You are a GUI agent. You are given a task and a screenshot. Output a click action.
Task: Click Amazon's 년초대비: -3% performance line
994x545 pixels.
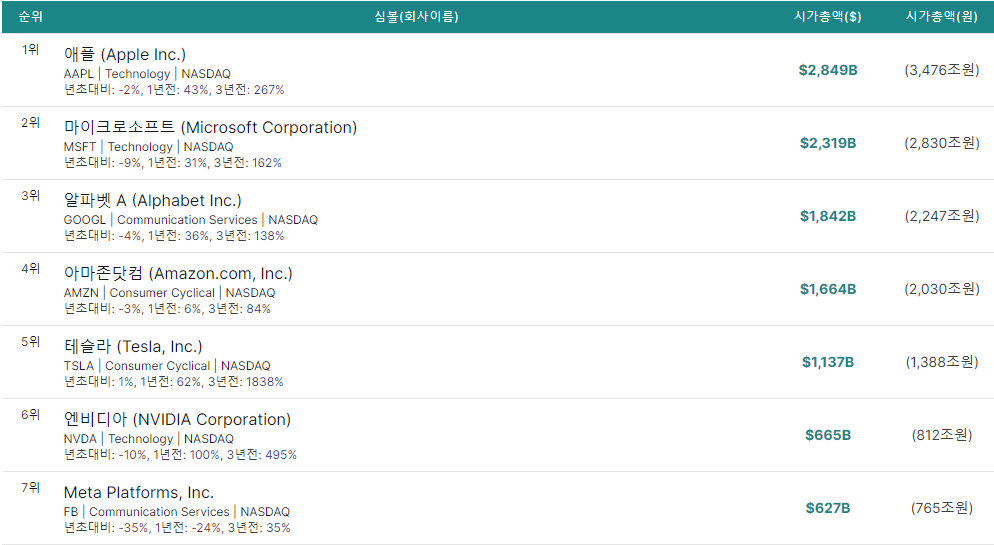tap(167, 308)
